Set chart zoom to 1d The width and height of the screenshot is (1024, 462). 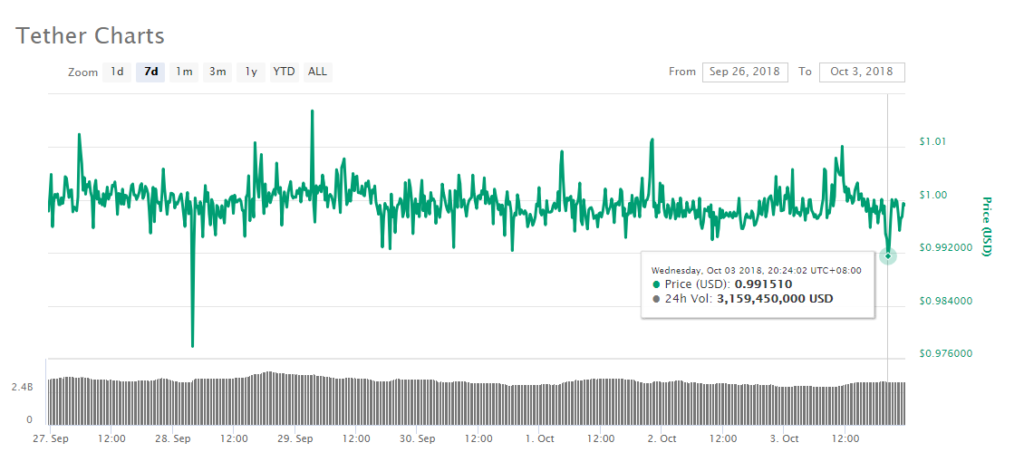[117, 72]
